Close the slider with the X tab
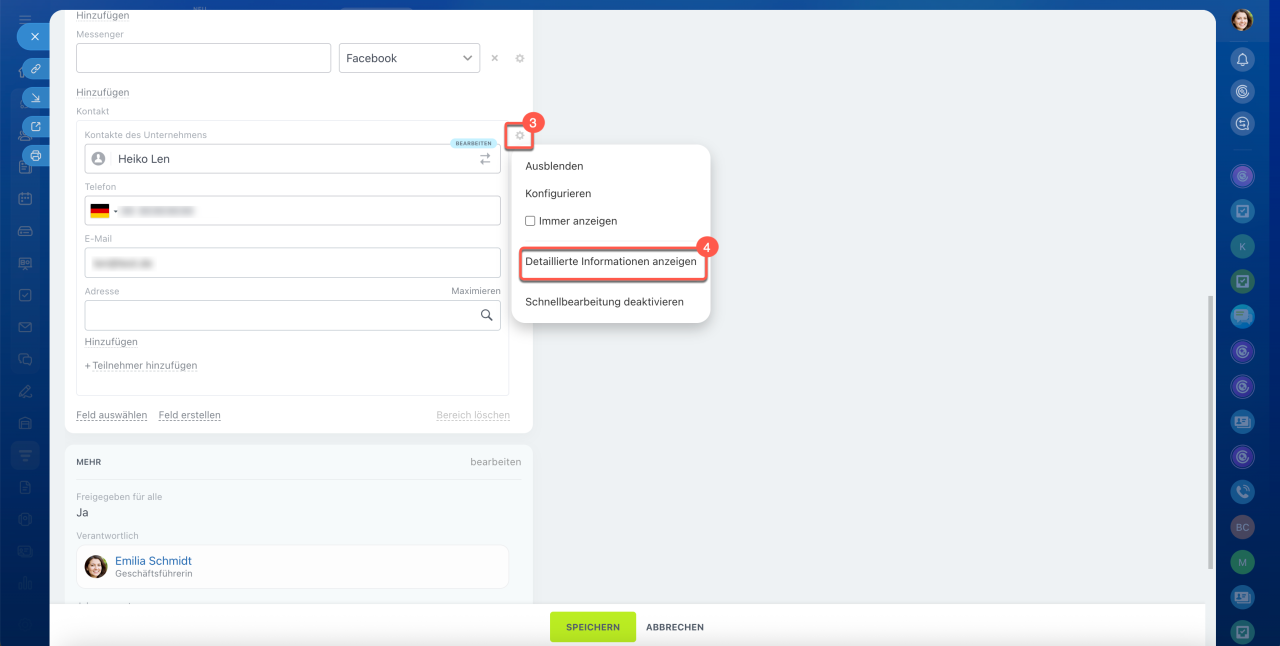 click(34, 36)
